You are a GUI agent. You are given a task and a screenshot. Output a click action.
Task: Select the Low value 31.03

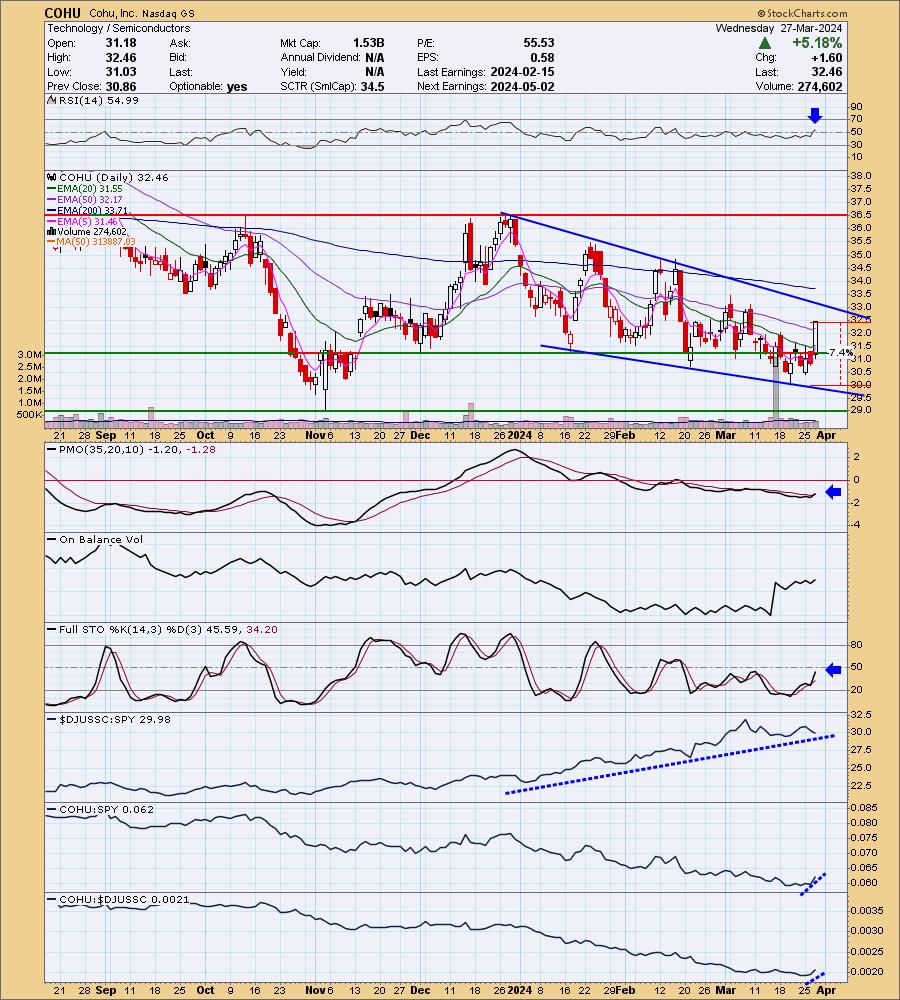[x=121, y=72]
